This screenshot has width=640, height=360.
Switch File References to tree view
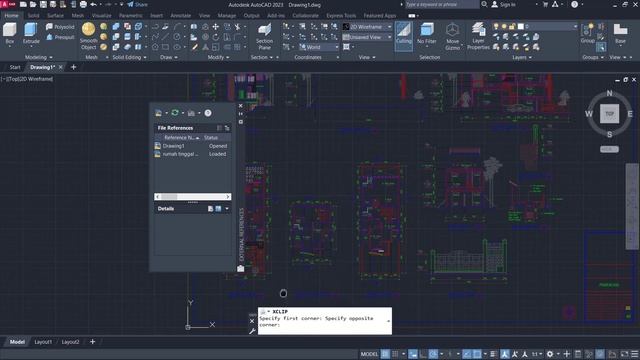click(227, 128)
